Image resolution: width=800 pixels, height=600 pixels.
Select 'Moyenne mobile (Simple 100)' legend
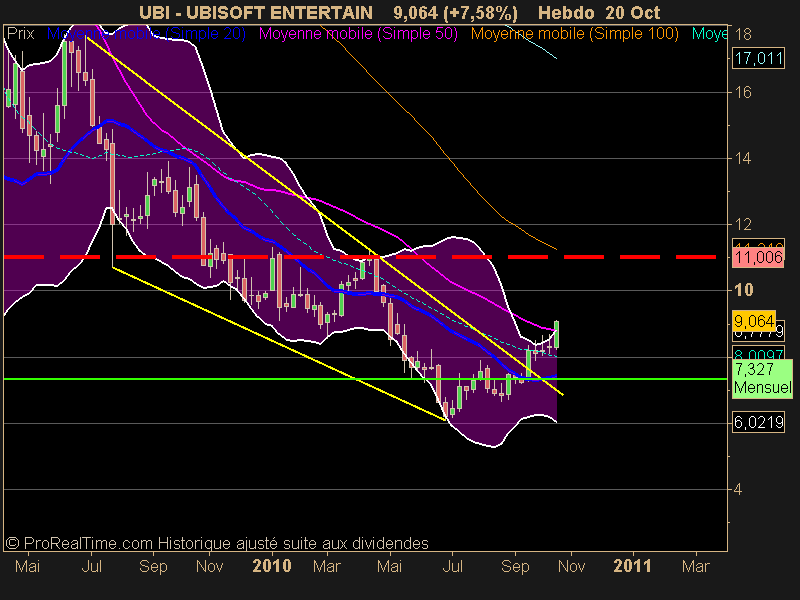[x=575, y=34]
